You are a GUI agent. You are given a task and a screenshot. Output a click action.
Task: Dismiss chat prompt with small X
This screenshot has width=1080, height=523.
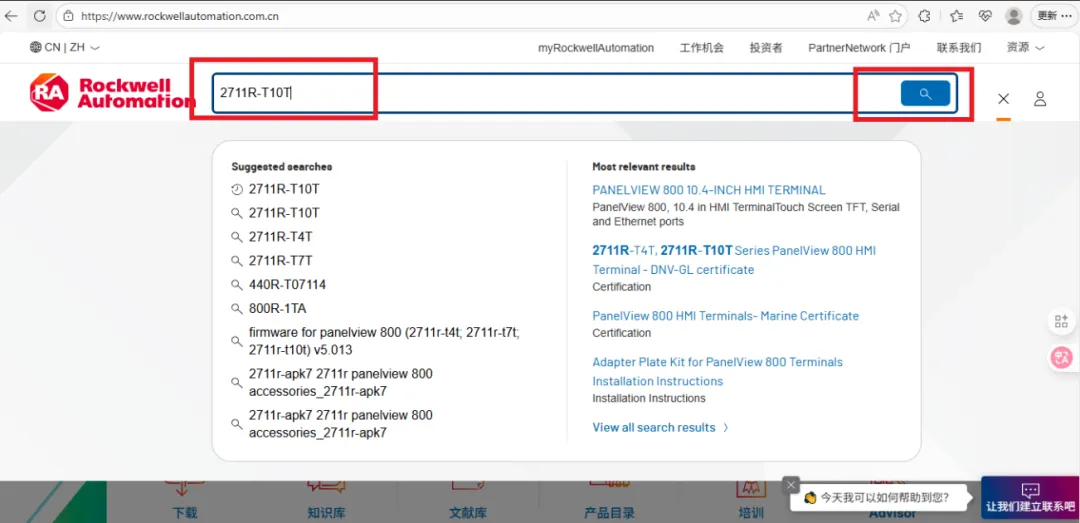click(x=791, y=484)
